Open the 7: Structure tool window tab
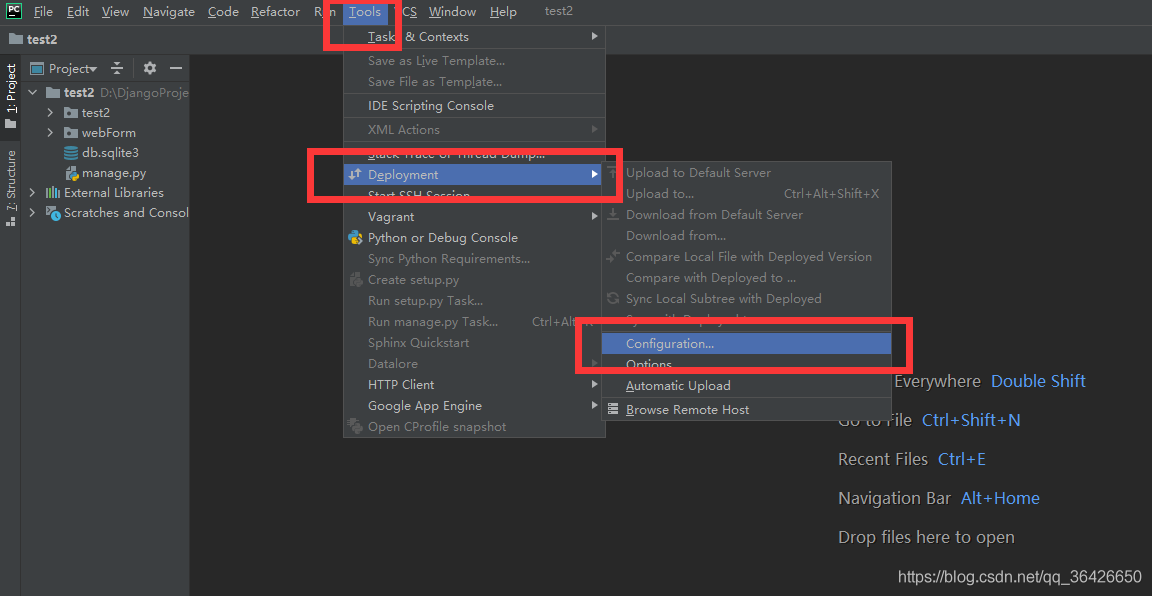The image size is (1152, 596). coord(10,187)
